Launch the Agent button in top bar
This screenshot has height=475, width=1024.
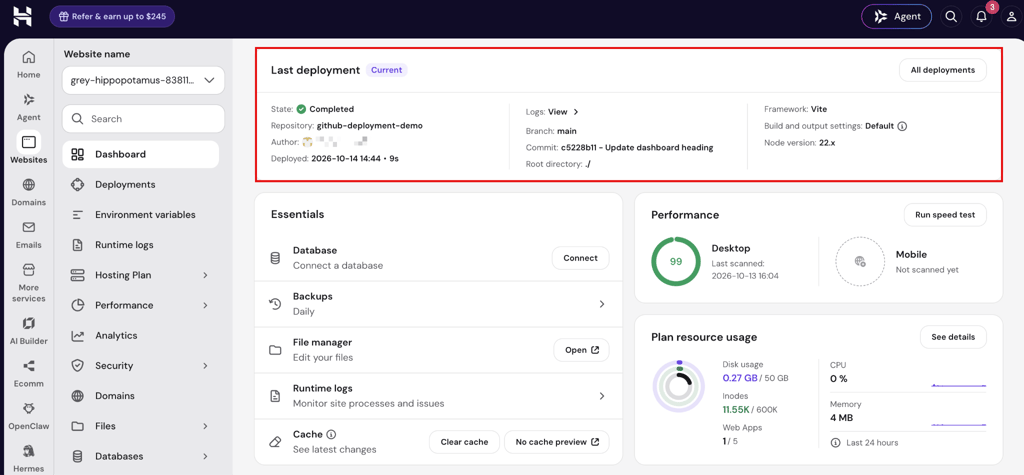click(897, 16)
